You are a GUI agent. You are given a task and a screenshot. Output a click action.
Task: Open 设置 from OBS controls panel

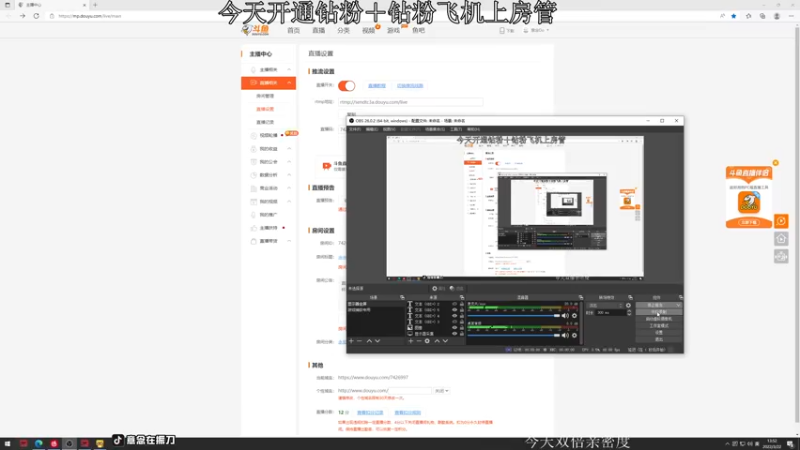click(659, 332)
